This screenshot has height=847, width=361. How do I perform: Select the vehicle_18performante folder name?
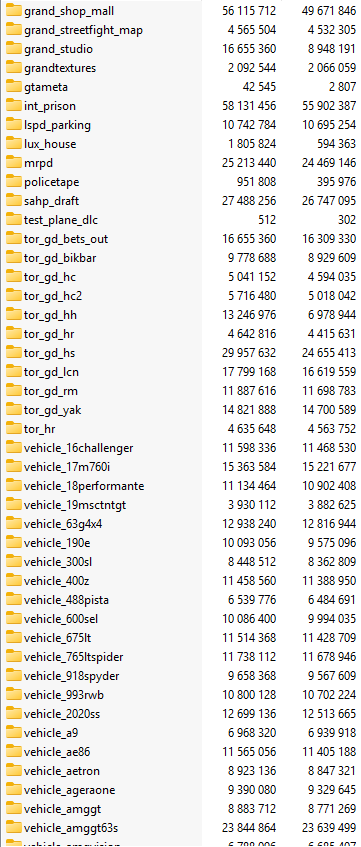point(84,486)
